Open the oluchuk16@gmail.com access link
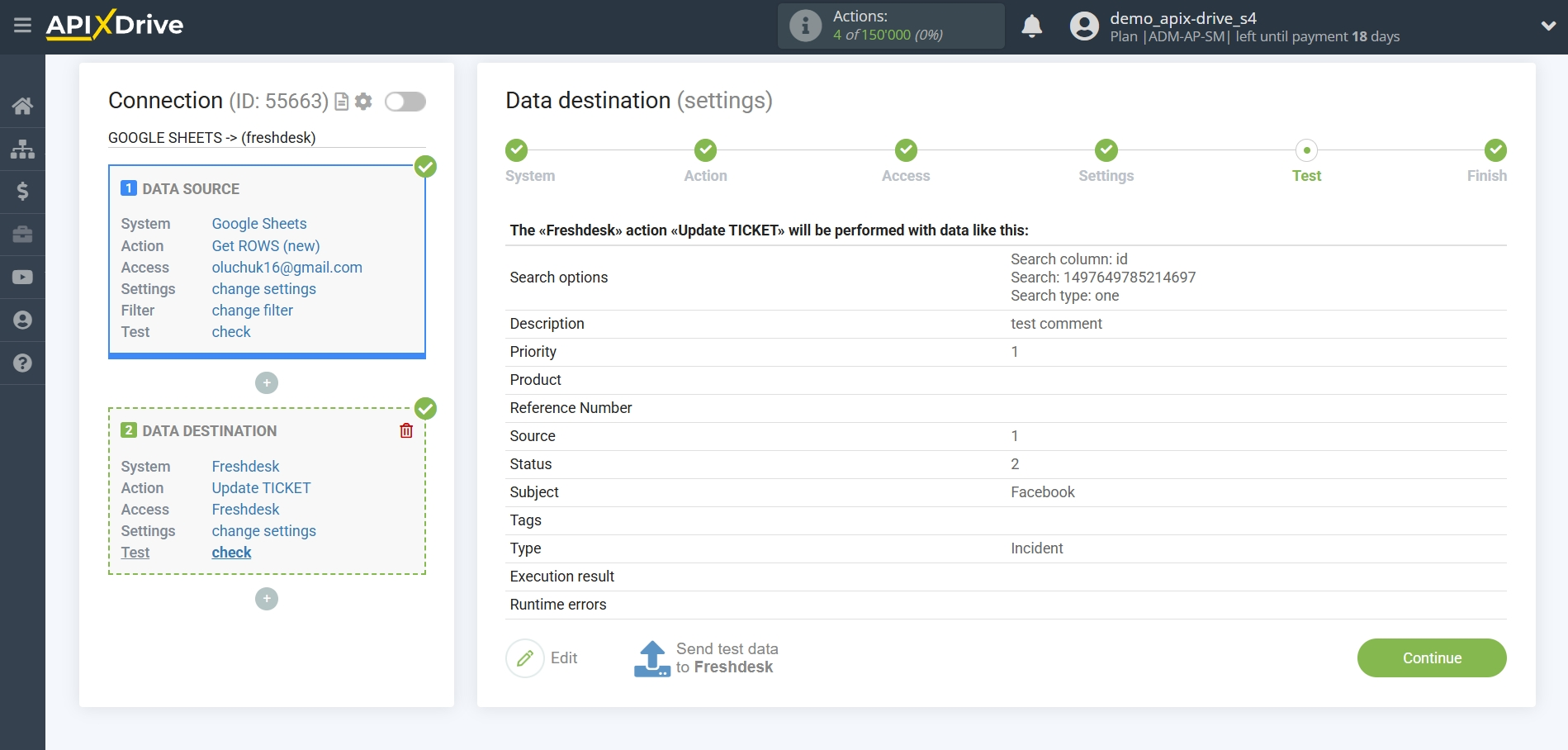The width and height of the screenshot is (1568, 750). pos(287,268)
